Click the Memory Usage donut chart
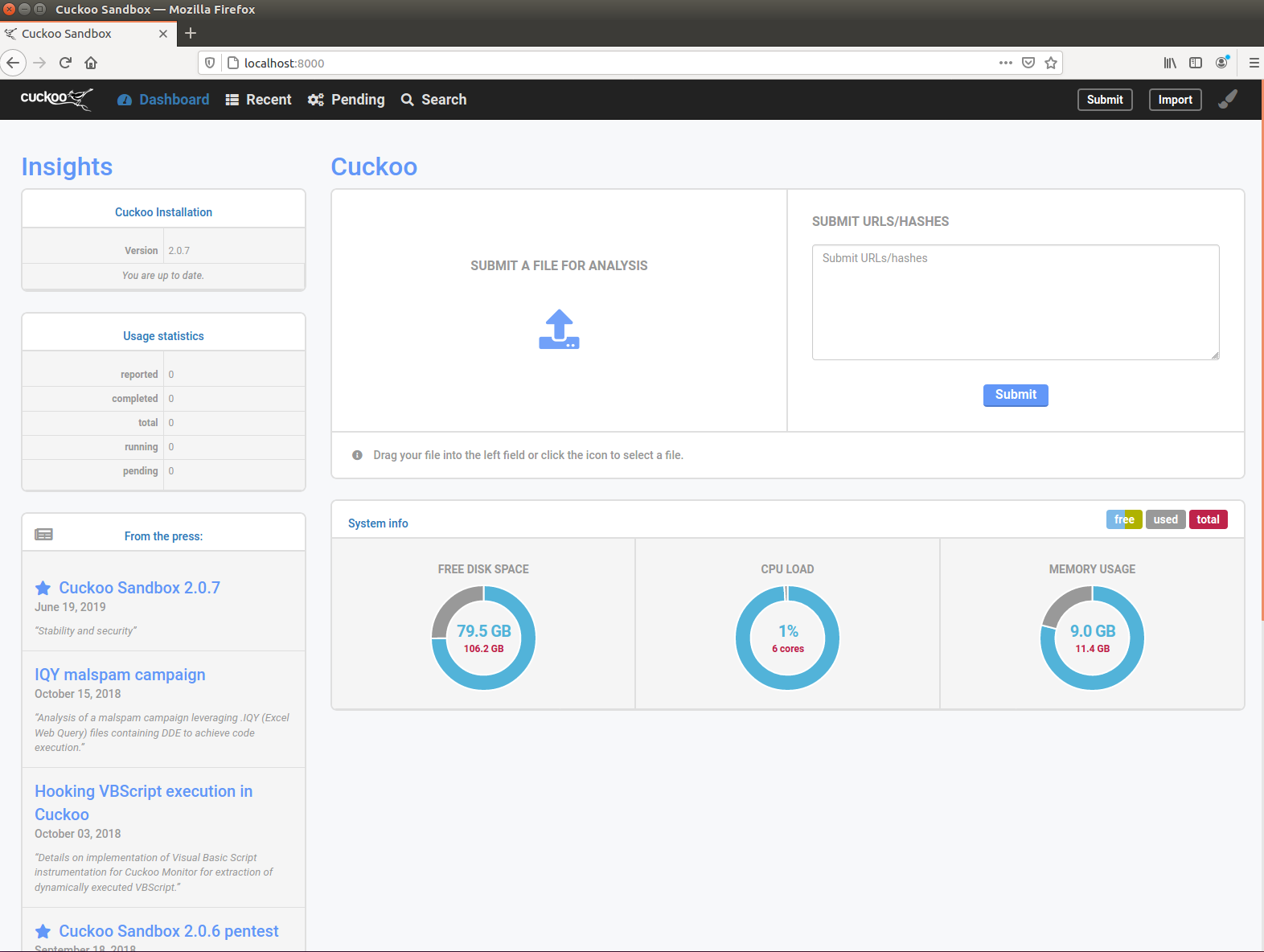The height and width of the screenshot is (952, 1264). [x=1092, y=638]
